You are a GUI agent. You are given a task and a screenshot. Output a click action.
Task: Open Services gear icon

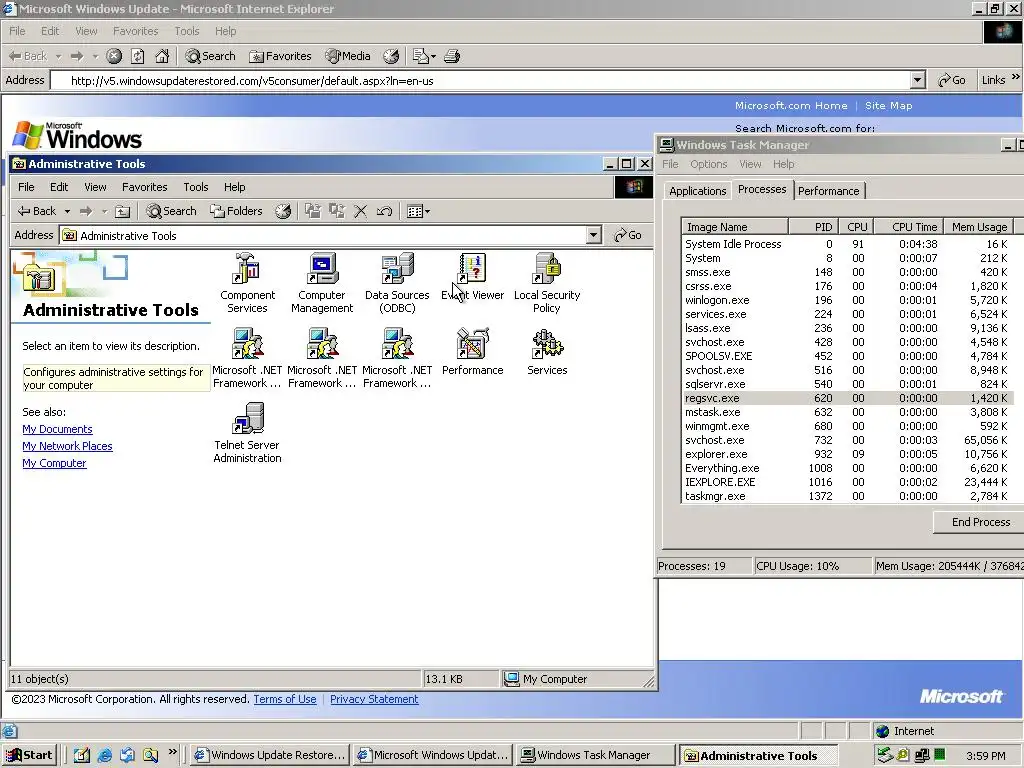[x=547, y=343]
